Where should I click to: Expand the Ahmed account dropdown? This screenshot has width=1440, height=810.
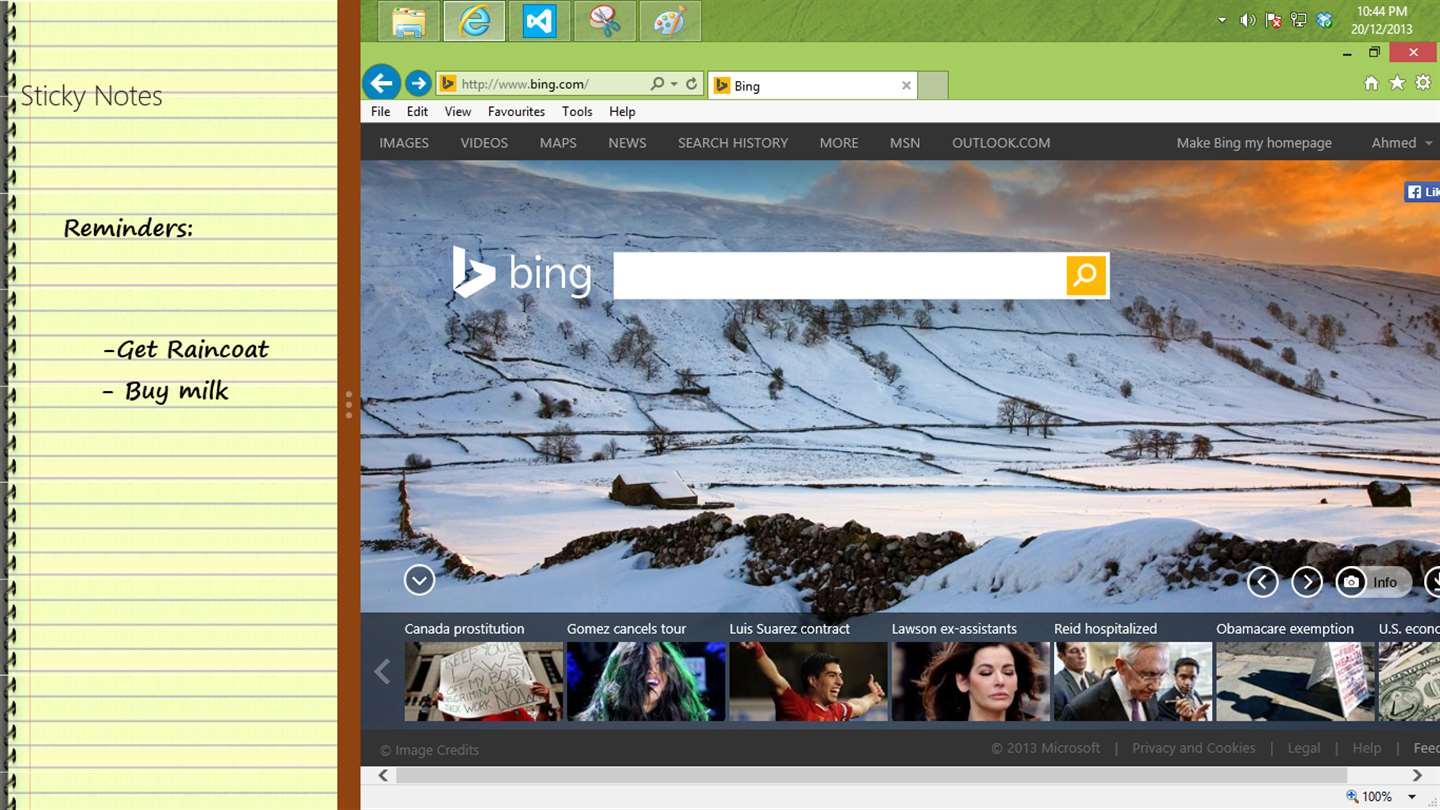[x=1428, y=143]
